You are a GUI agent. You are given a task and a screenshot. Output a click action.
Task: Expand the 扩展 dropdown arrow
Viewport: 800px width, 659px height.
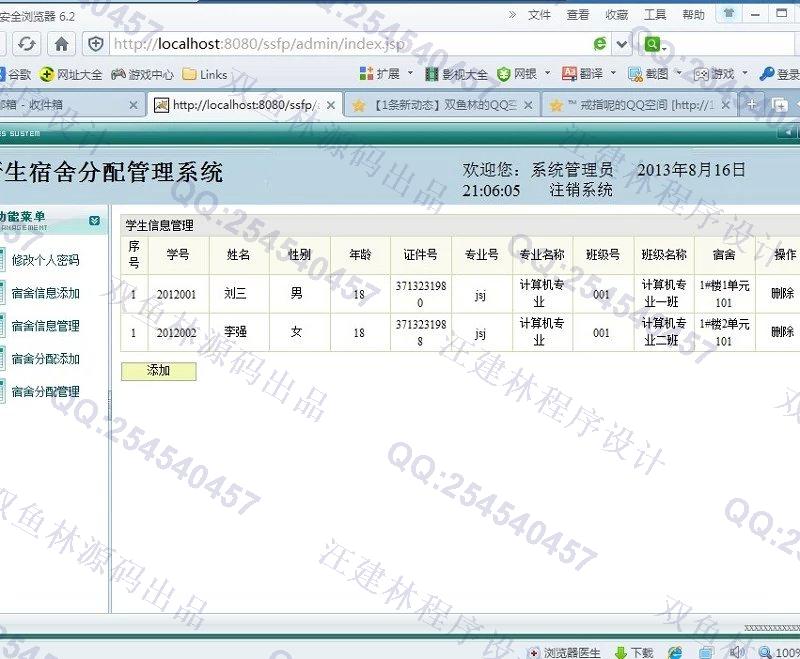coord(410,73)
